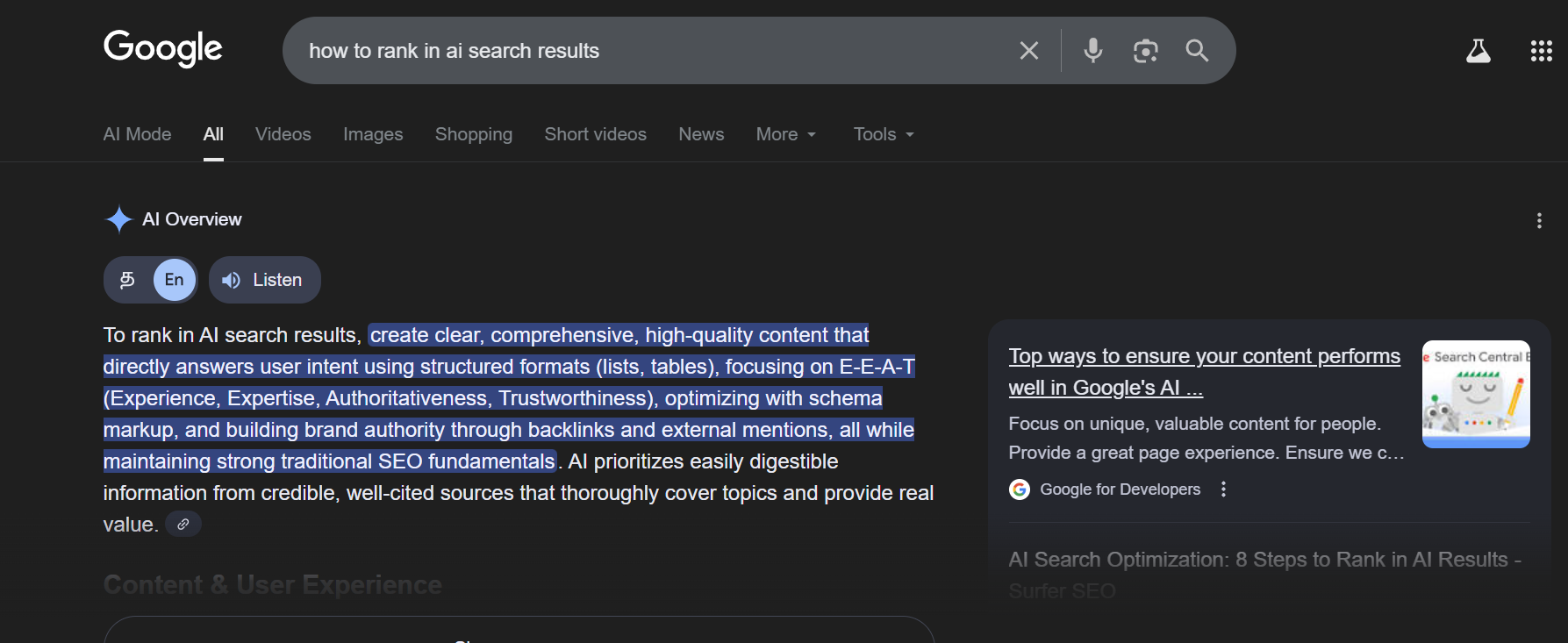
Task: Clear the search box text
Action: (1029, 51)
